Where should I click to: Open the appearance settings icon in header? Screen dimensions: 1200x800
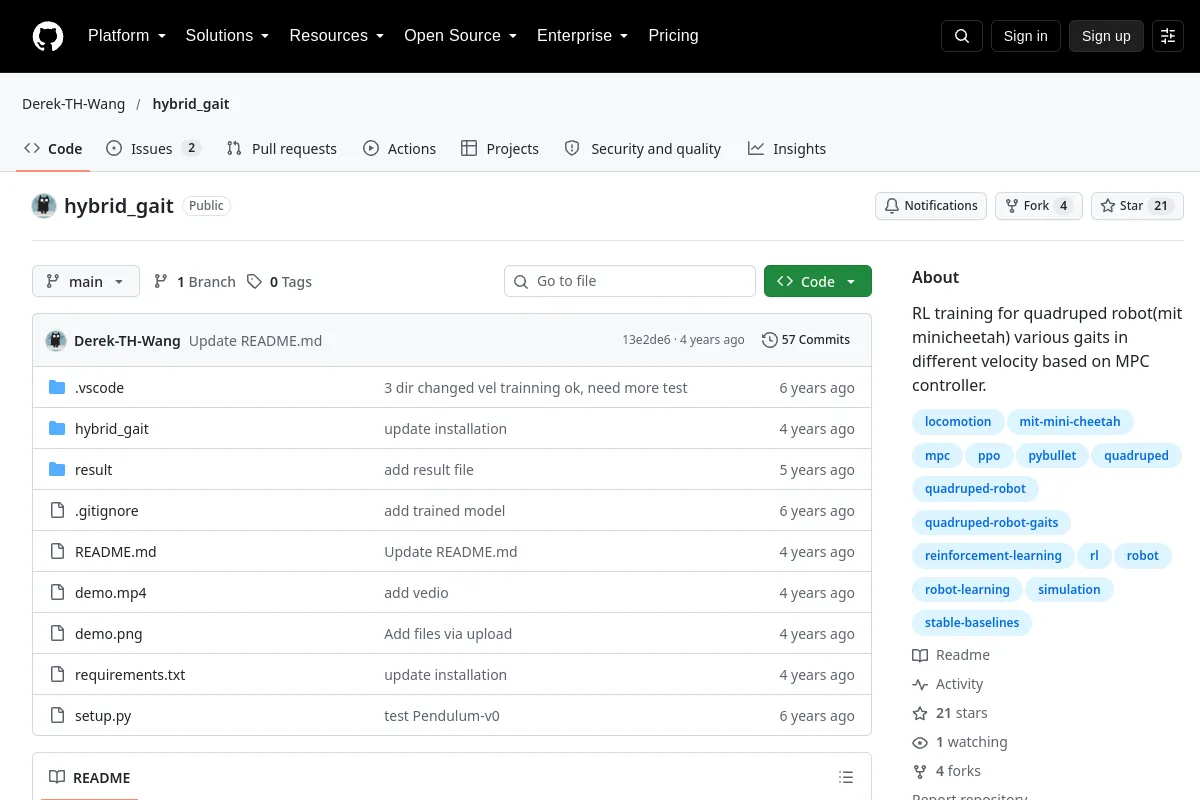coord(1168,36)
